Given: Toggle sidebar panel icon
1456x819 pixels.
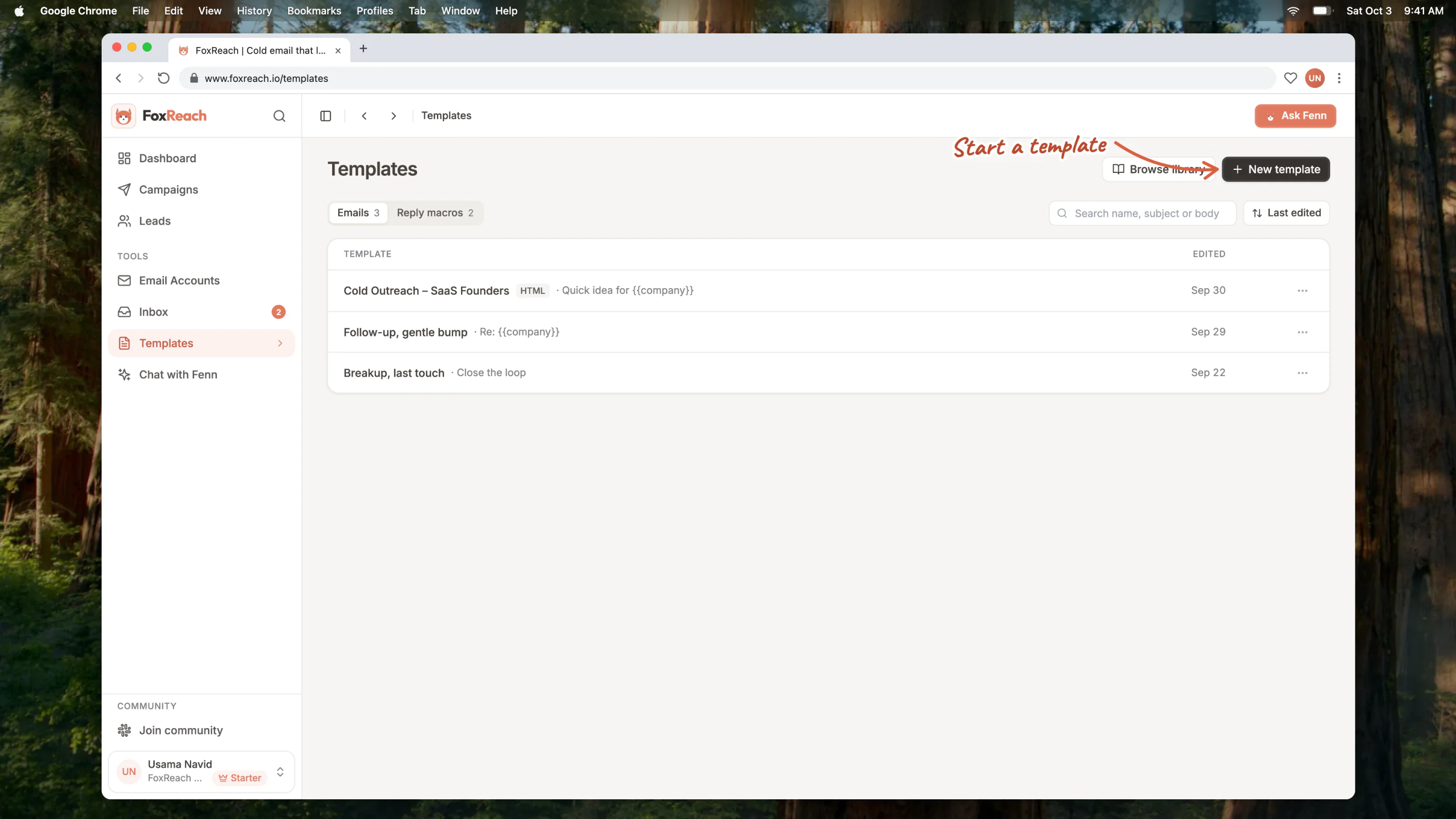Looking at the screenshot, I should [326, 116].
